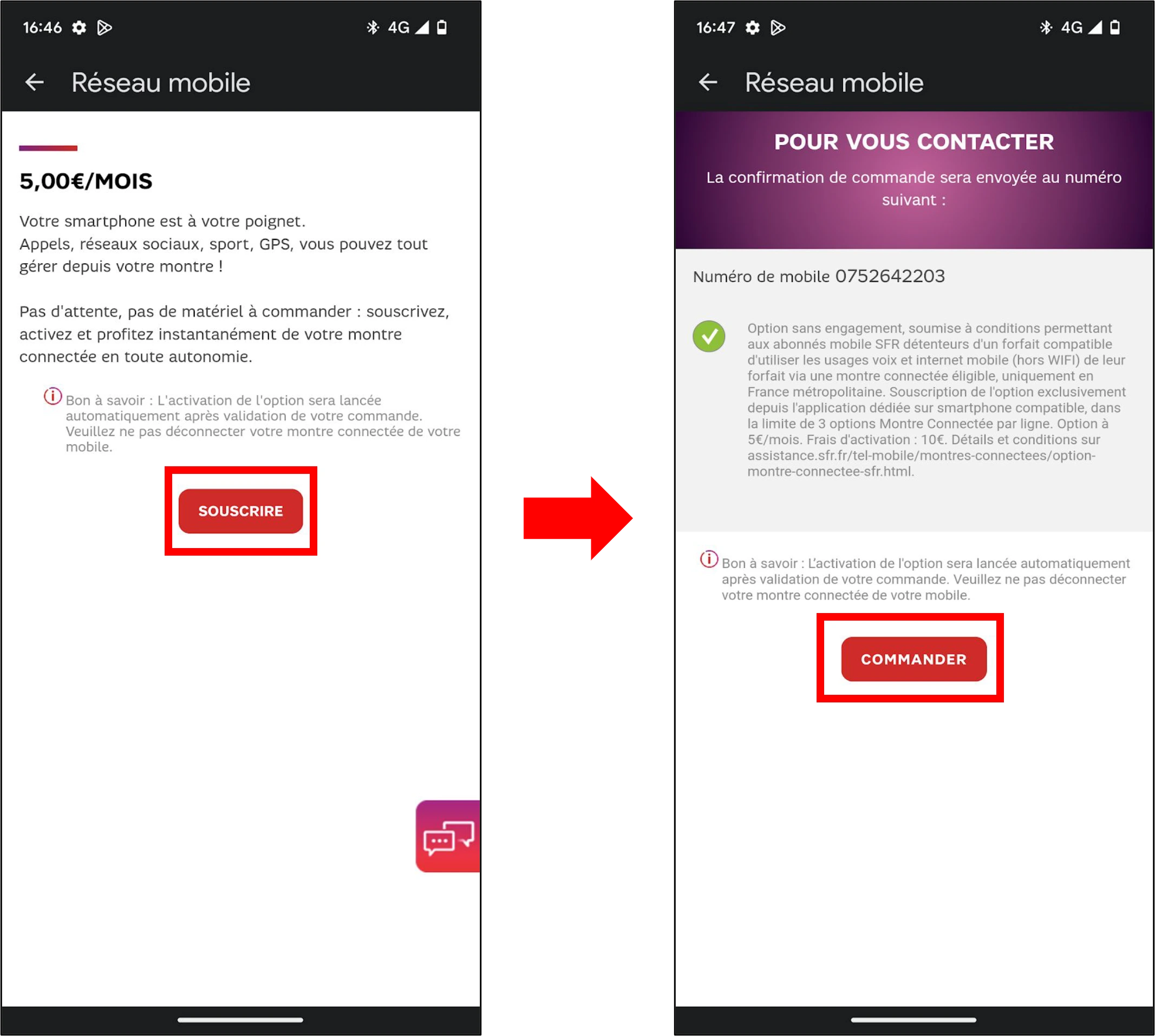Image resolution: width=1155 pixels, height=1036 pixels.
Task: Enable the connected watch subscription option
Action: tap(913, 659)
